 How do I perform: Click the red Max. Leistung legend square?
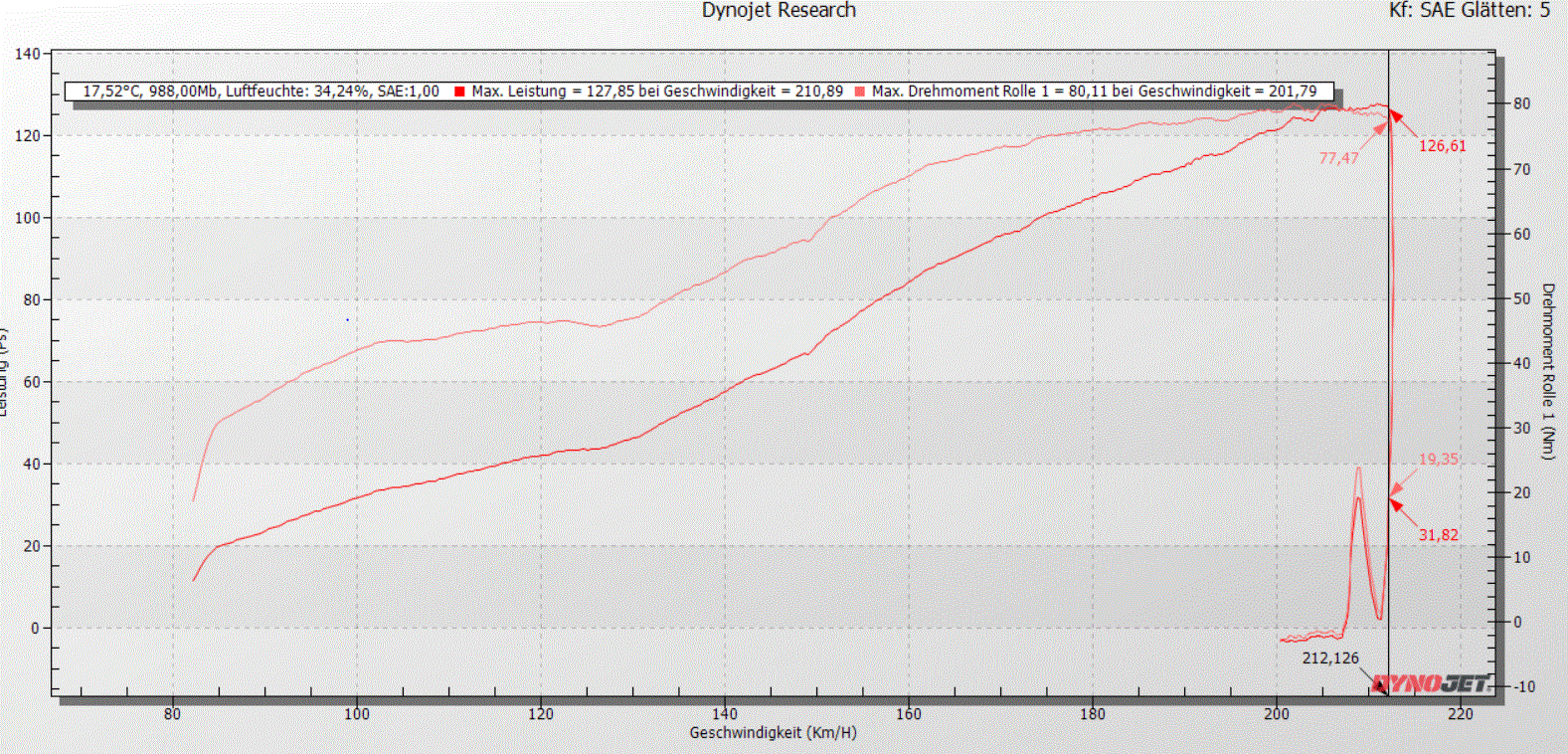click(459, 92)
